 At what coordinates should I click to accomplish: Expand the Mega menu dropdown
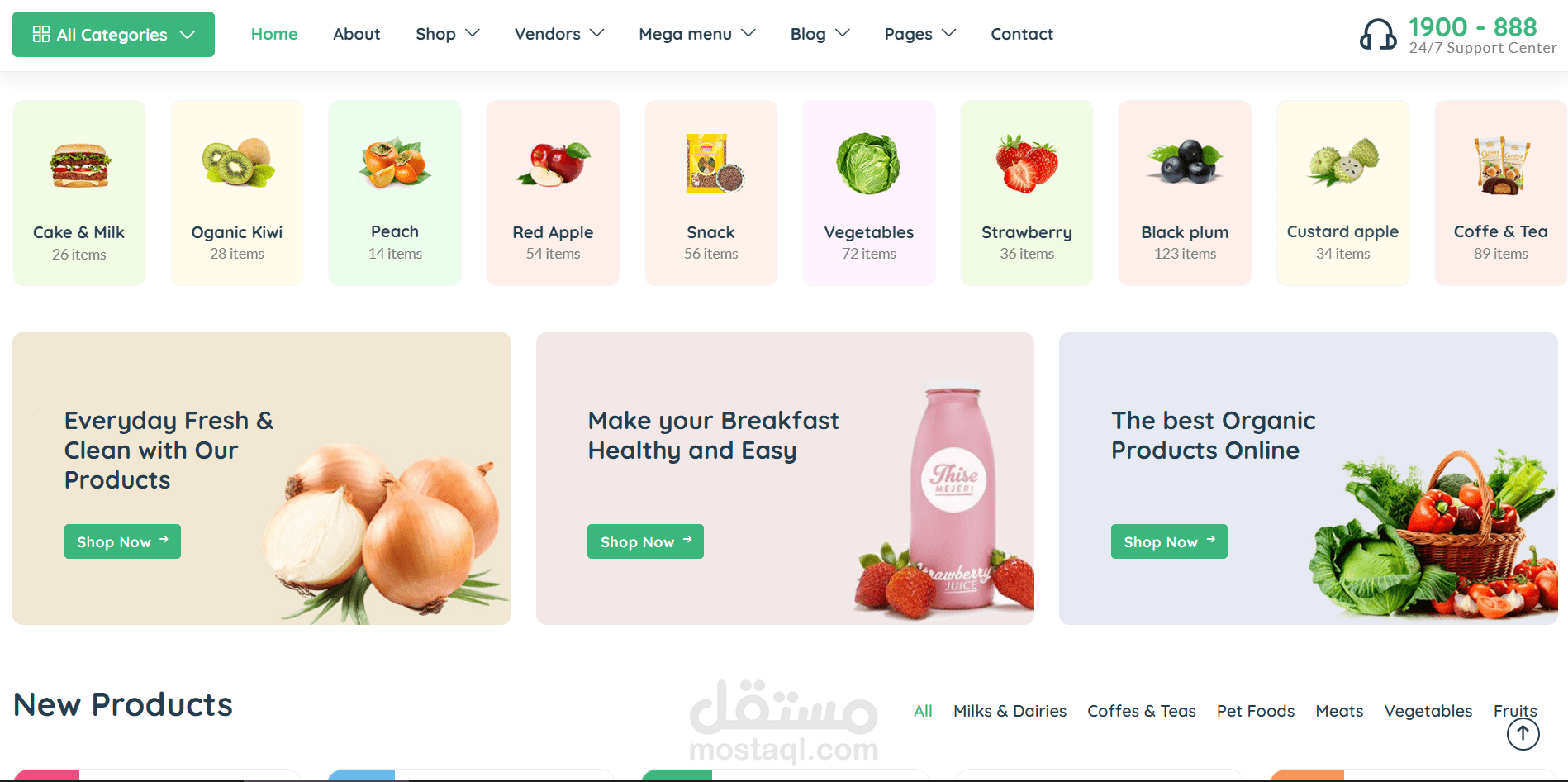697,34
